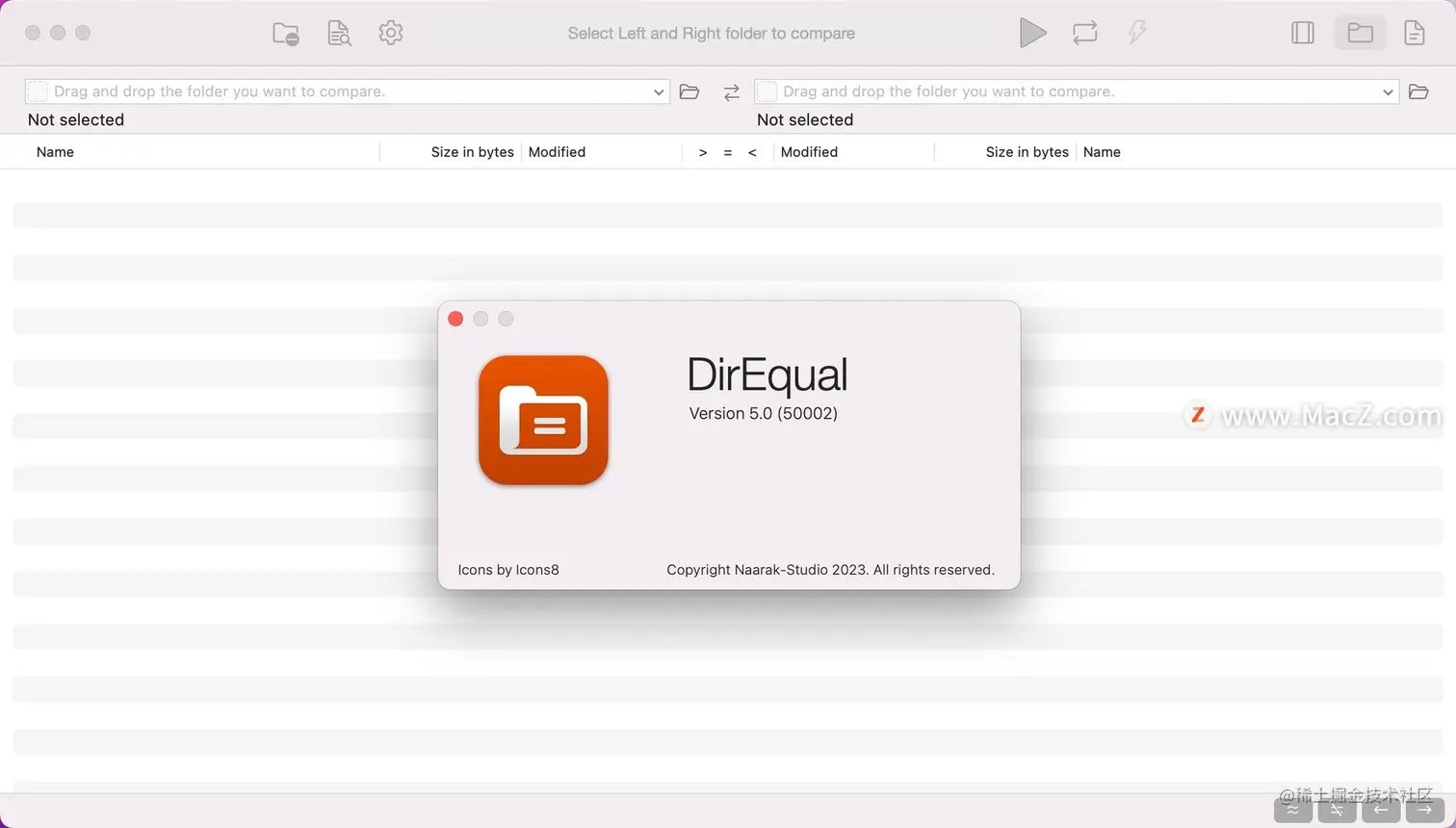Expand the left folder path dropdown
1456x828 pixels.
tap(659, 92)
